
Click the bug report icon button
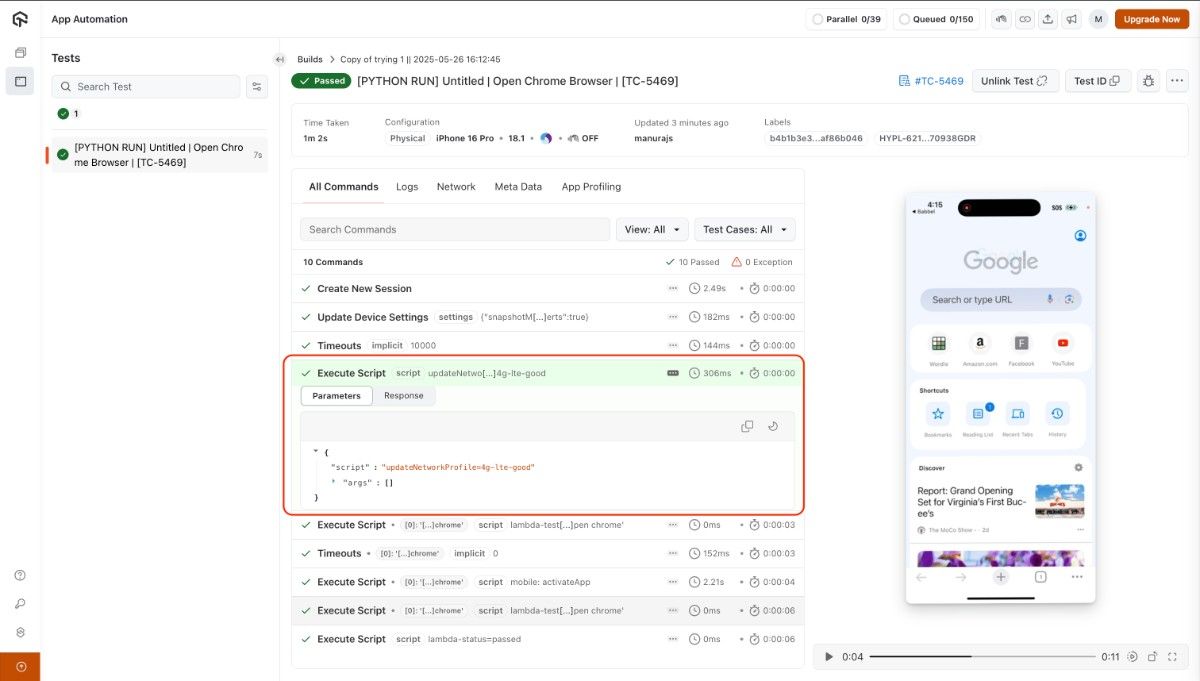pyautogui.click(x=1148, y=81)
